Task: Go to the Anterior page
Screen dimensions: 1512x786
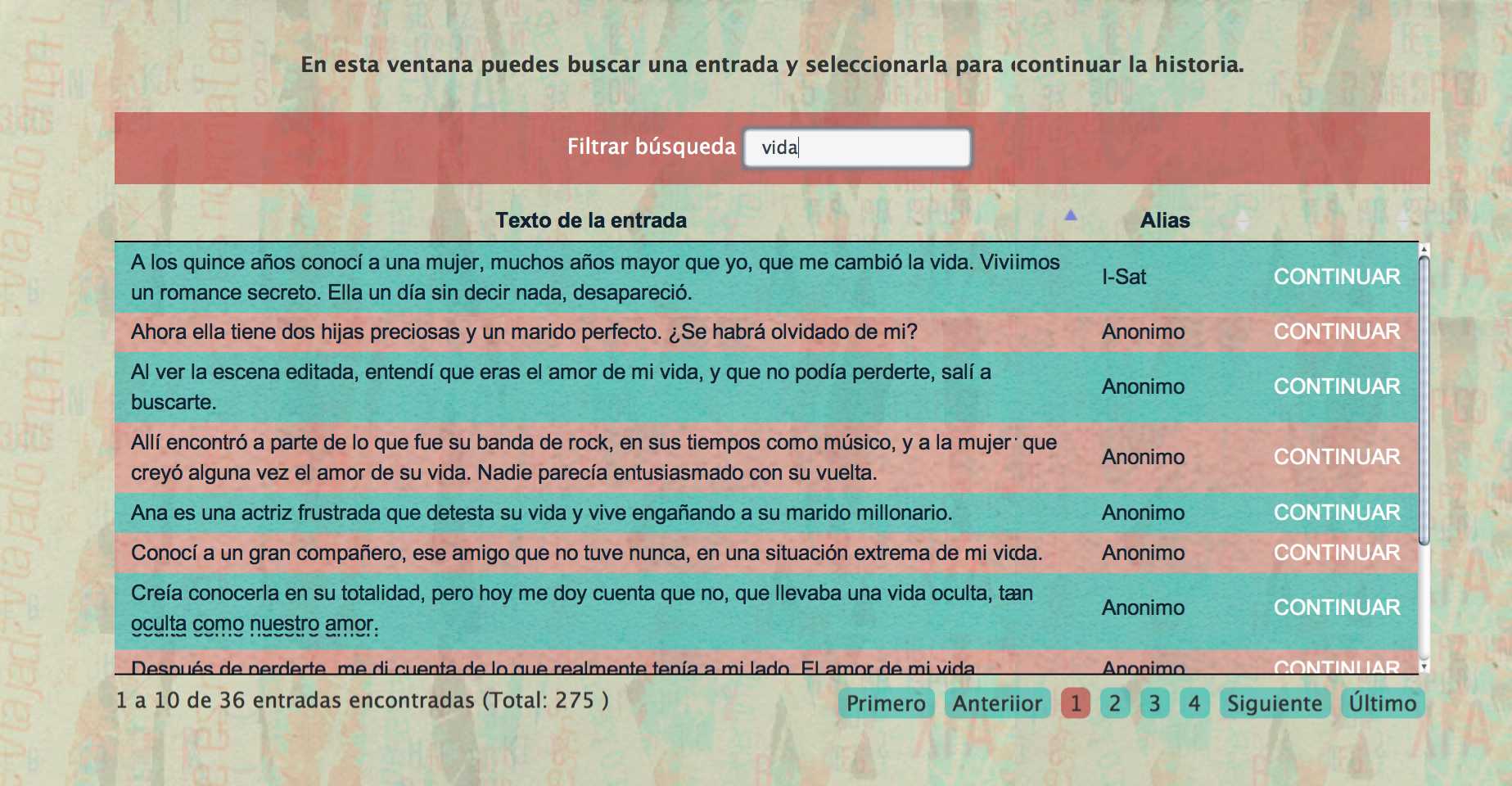Action: pos(996,703)
